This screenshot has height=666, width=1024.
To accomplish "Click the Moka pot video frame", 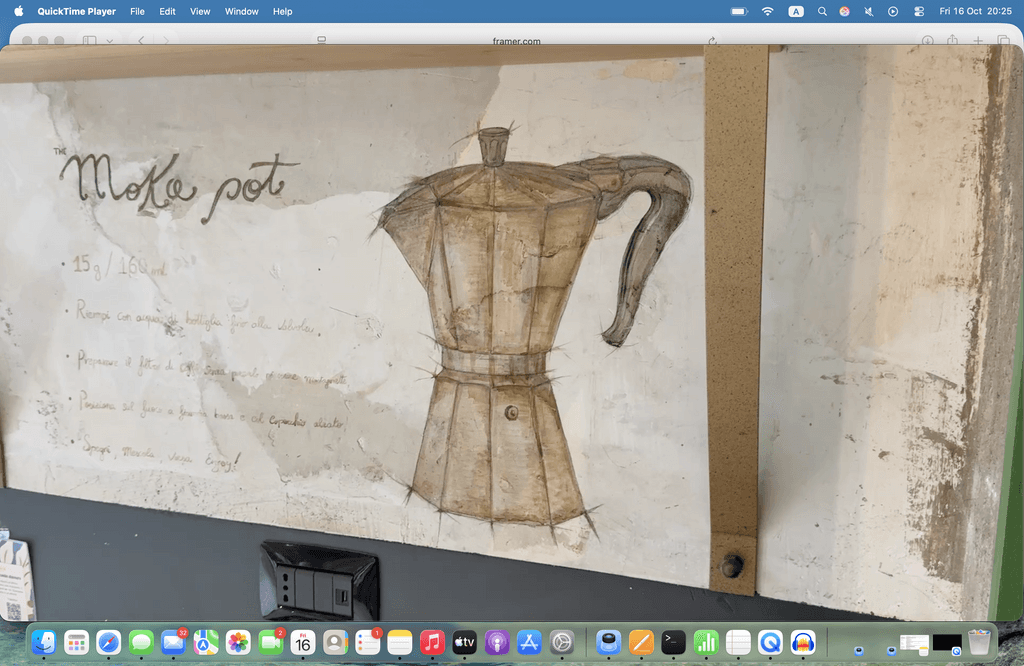I will (512, 333).
